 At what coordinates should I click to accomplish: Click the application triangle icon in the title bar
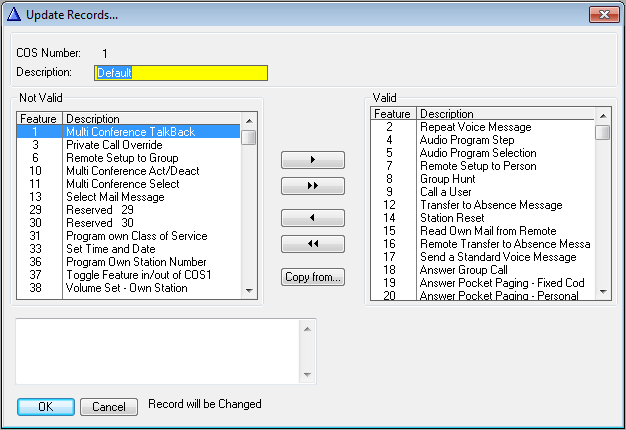[x=14, y=14]
